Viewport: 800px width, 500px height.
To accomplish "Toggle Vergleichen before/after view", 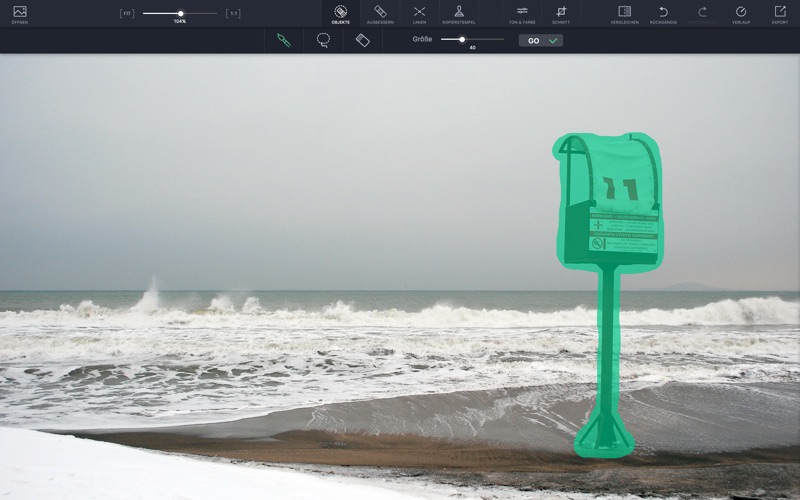I will [624, 14].
